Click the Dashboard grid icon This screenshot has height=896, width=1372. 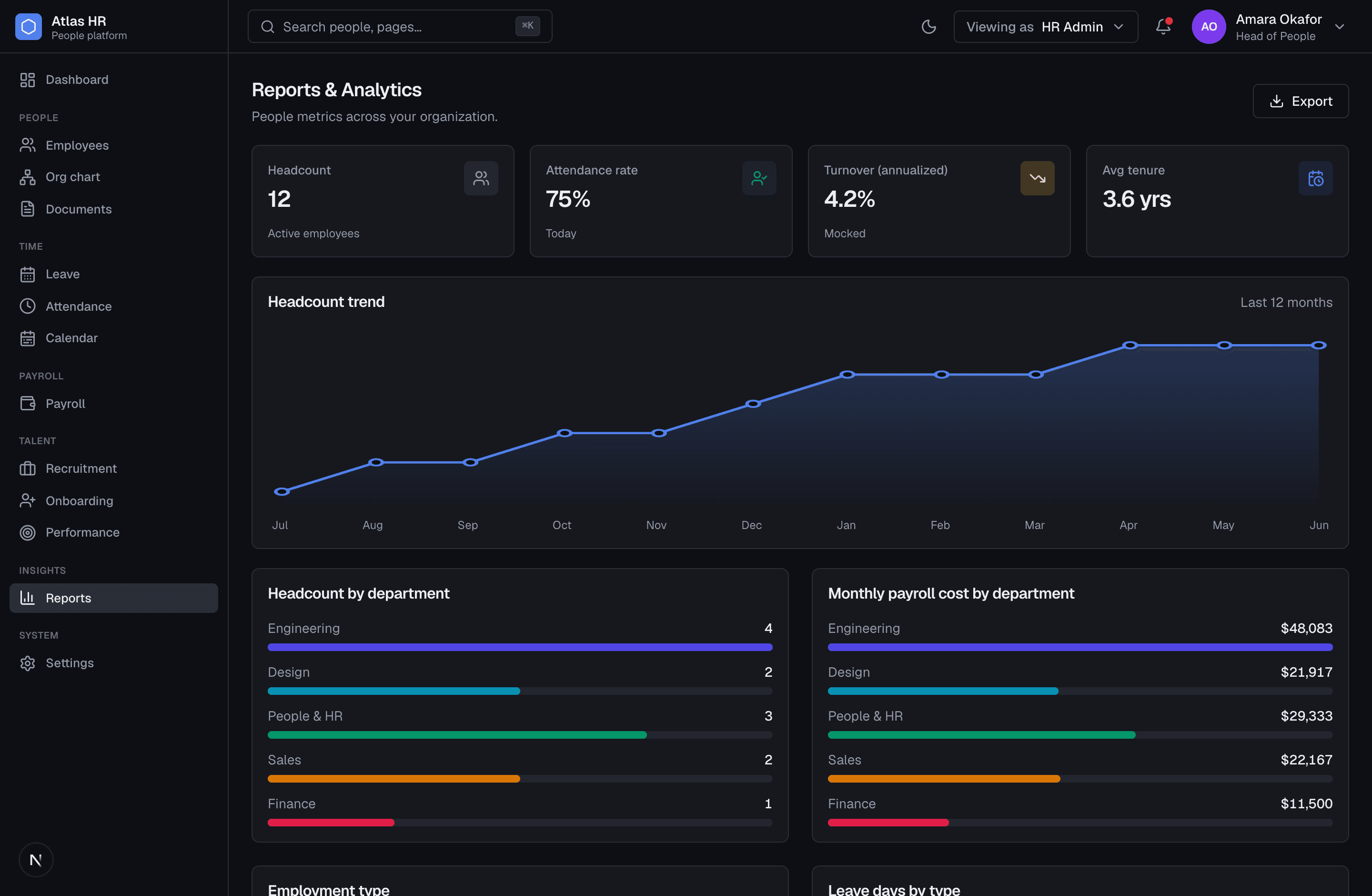[x=28, y=80]
